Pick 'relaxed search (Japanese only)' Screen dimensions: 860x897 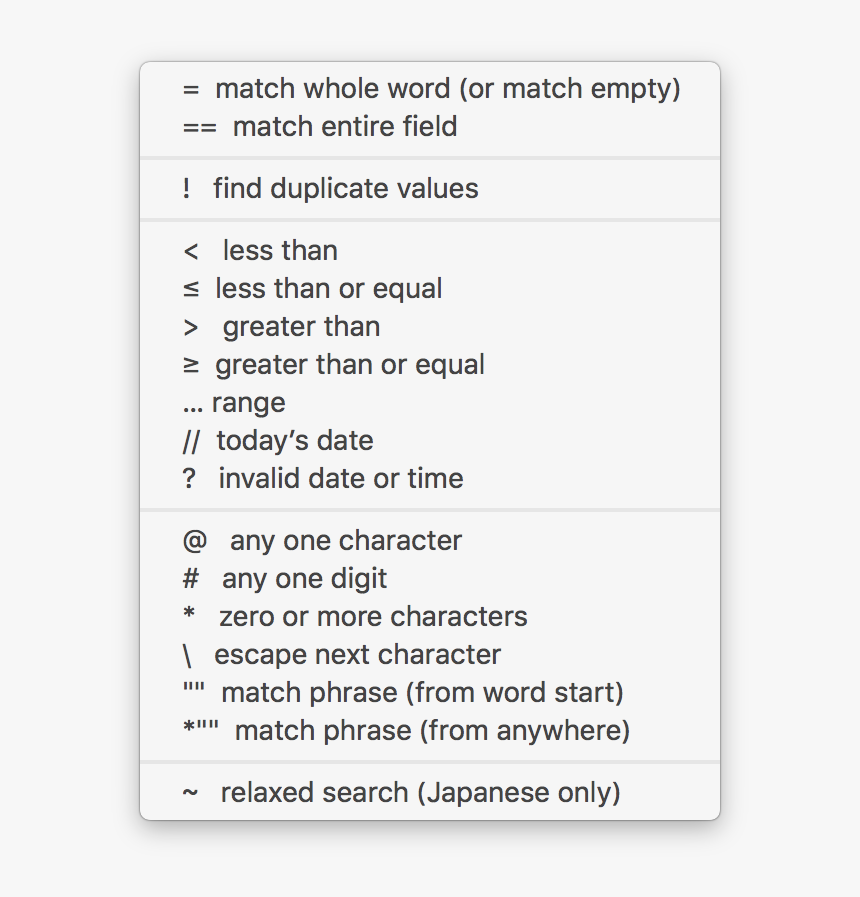[401, 793]
